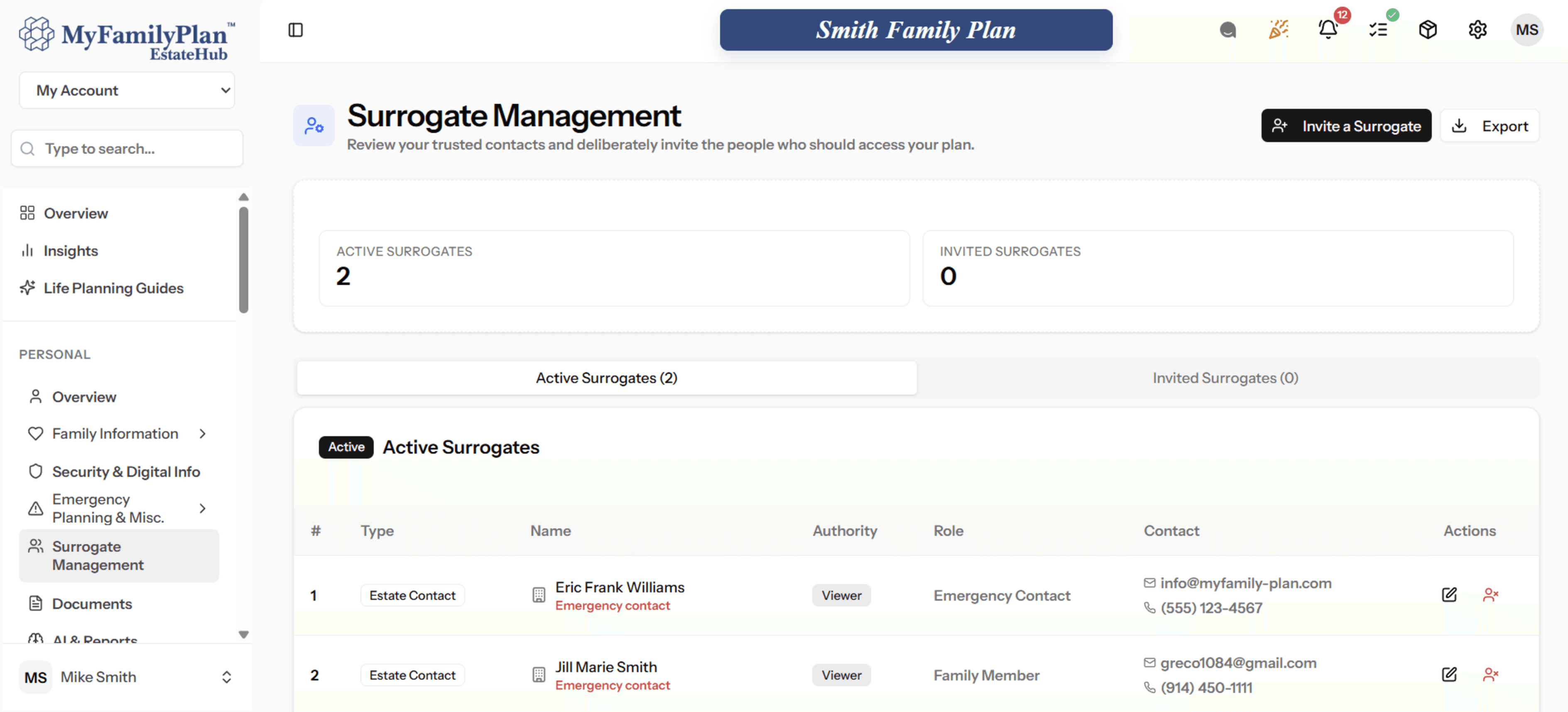The width and height of the screenshot is (1568, 712).
Task: Click the Active badge label
Action: click(x=346, y=447)
